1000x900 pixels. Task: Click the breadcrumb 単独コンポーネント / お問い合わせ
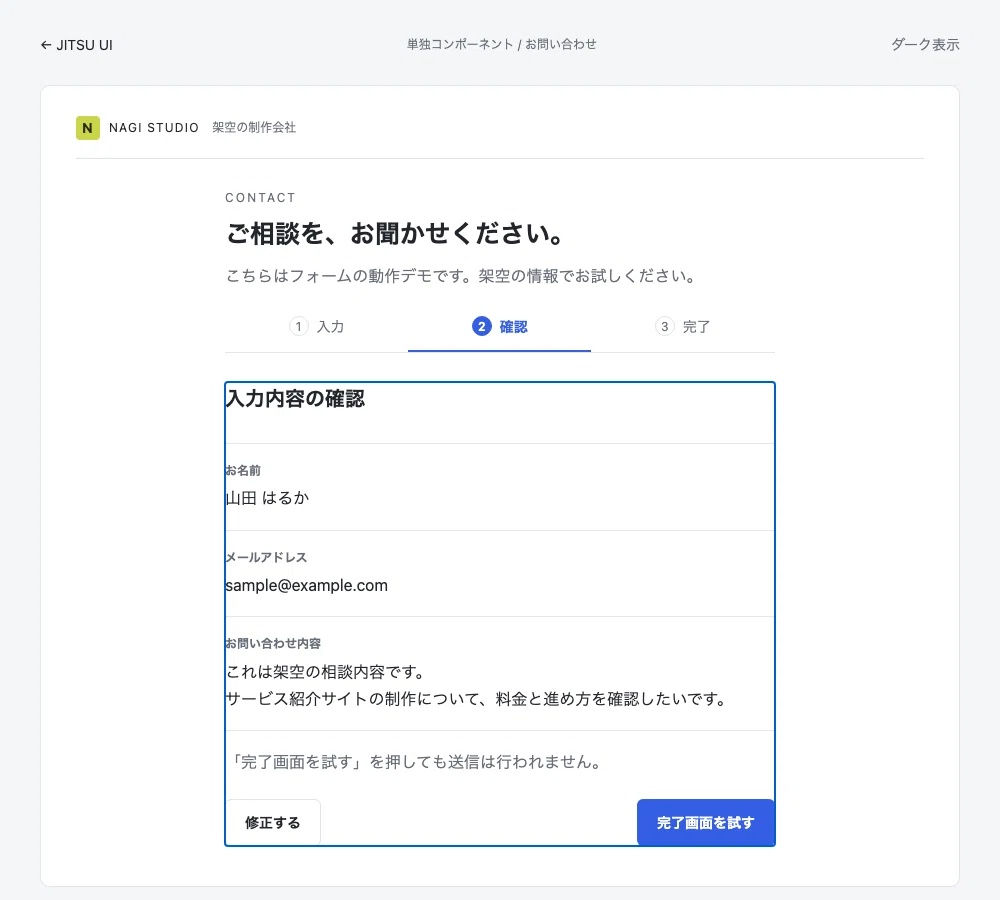pyautogui.click(x=501, y=44)
